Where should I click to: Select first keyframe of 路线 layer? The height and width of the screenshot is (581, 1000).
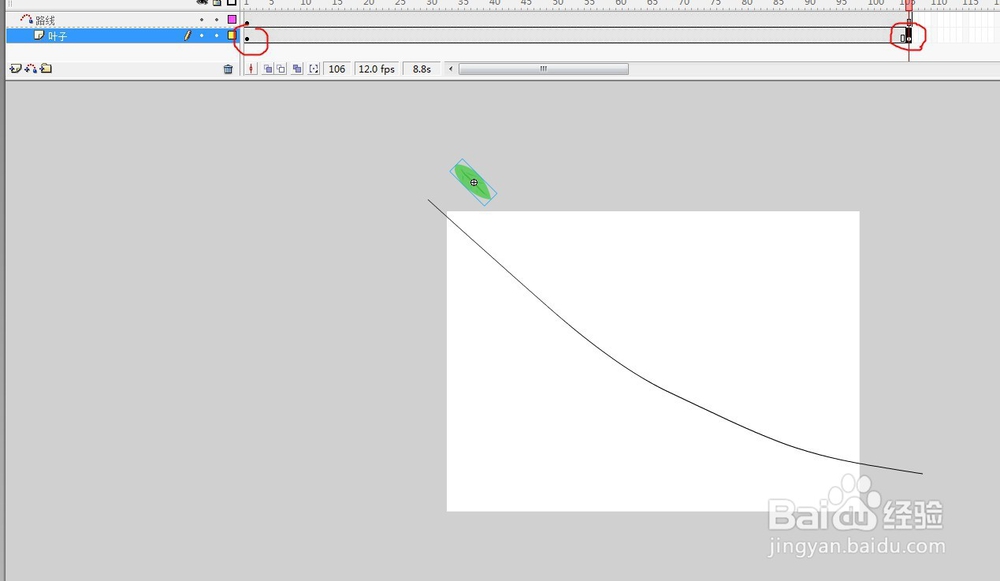(247, 22)
